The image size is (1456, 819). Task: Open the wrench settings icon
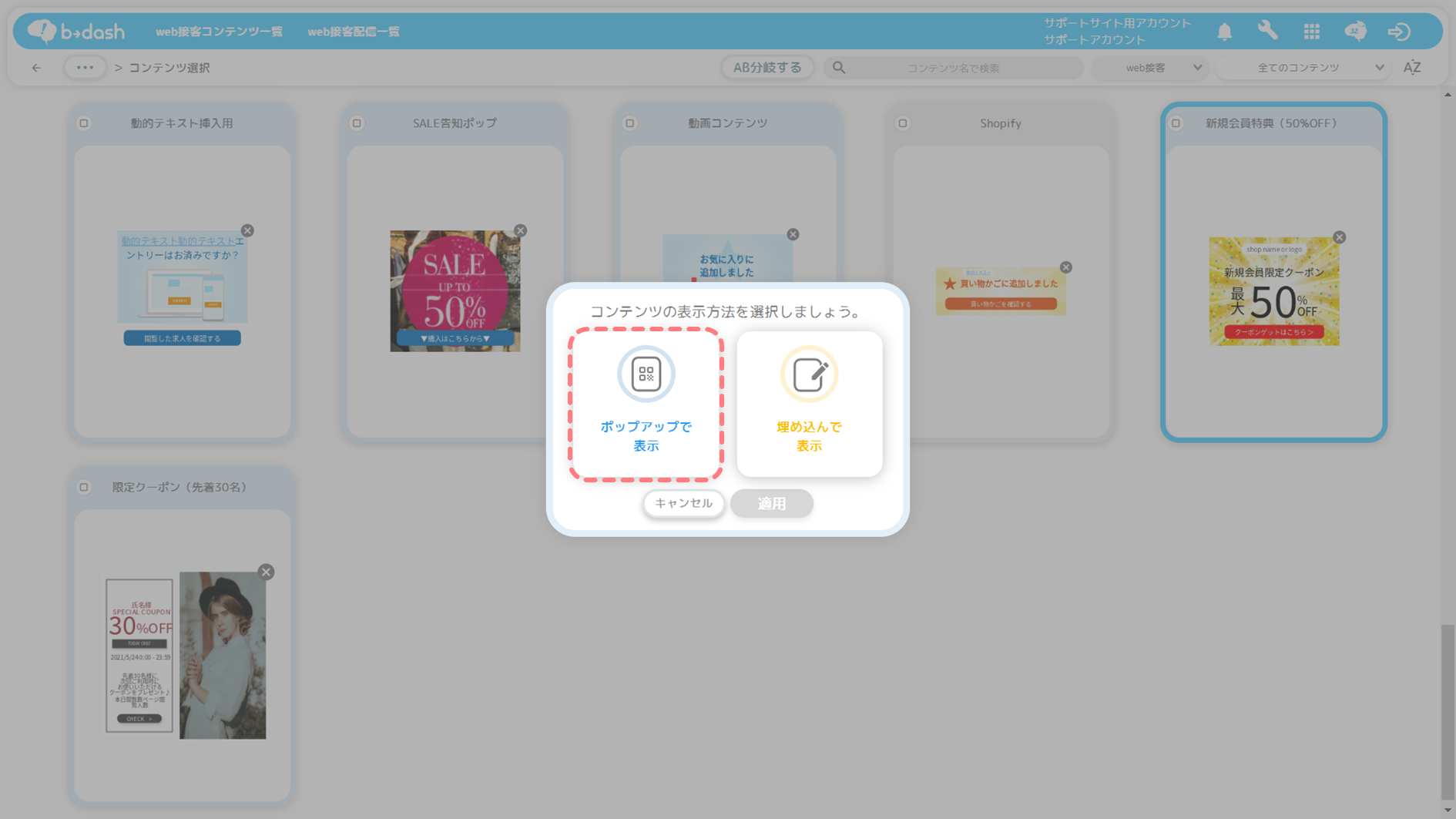coord(1267,31)
